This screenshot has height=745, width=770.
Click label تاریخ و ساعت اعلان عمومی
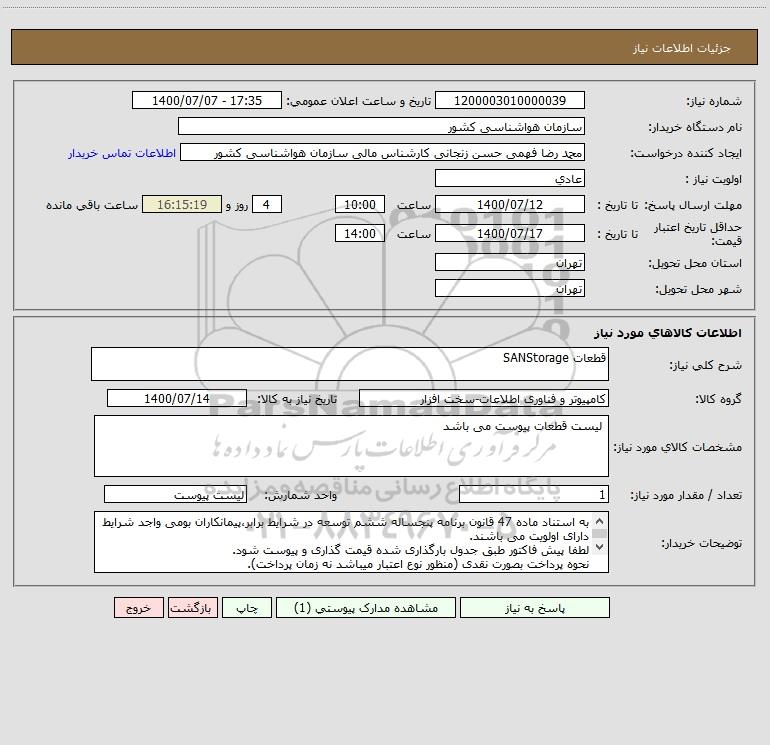(358, 101)
